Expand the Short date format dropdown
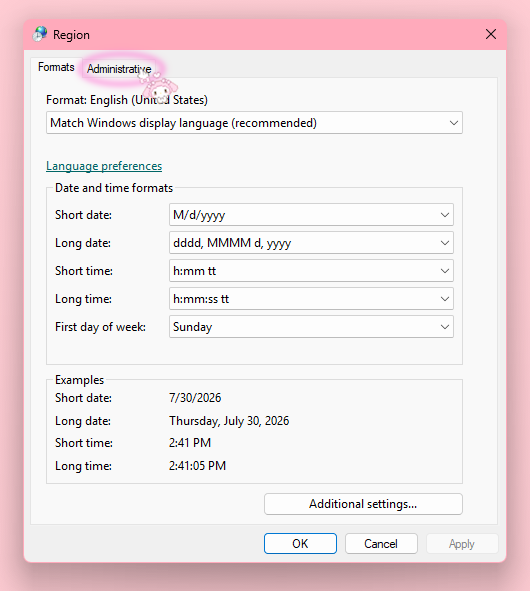Viewport: 530px width, 591px height. [311, 215]
